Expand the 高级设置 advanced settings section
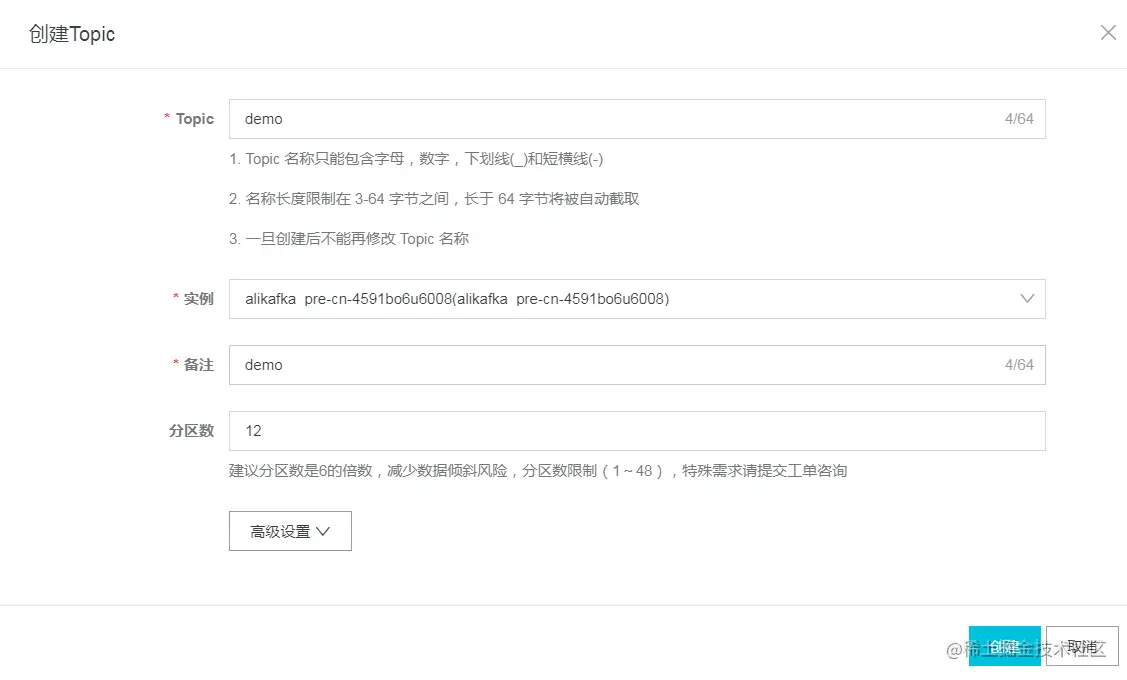Screen dimensions: 1127x680 (290, 531)
